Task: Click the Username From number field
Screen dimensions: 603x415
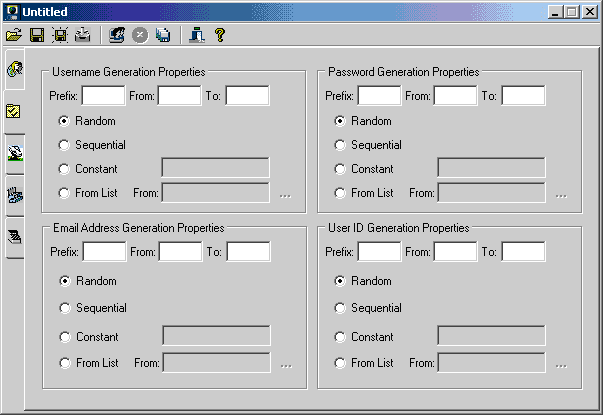Action: coord(180,95)
